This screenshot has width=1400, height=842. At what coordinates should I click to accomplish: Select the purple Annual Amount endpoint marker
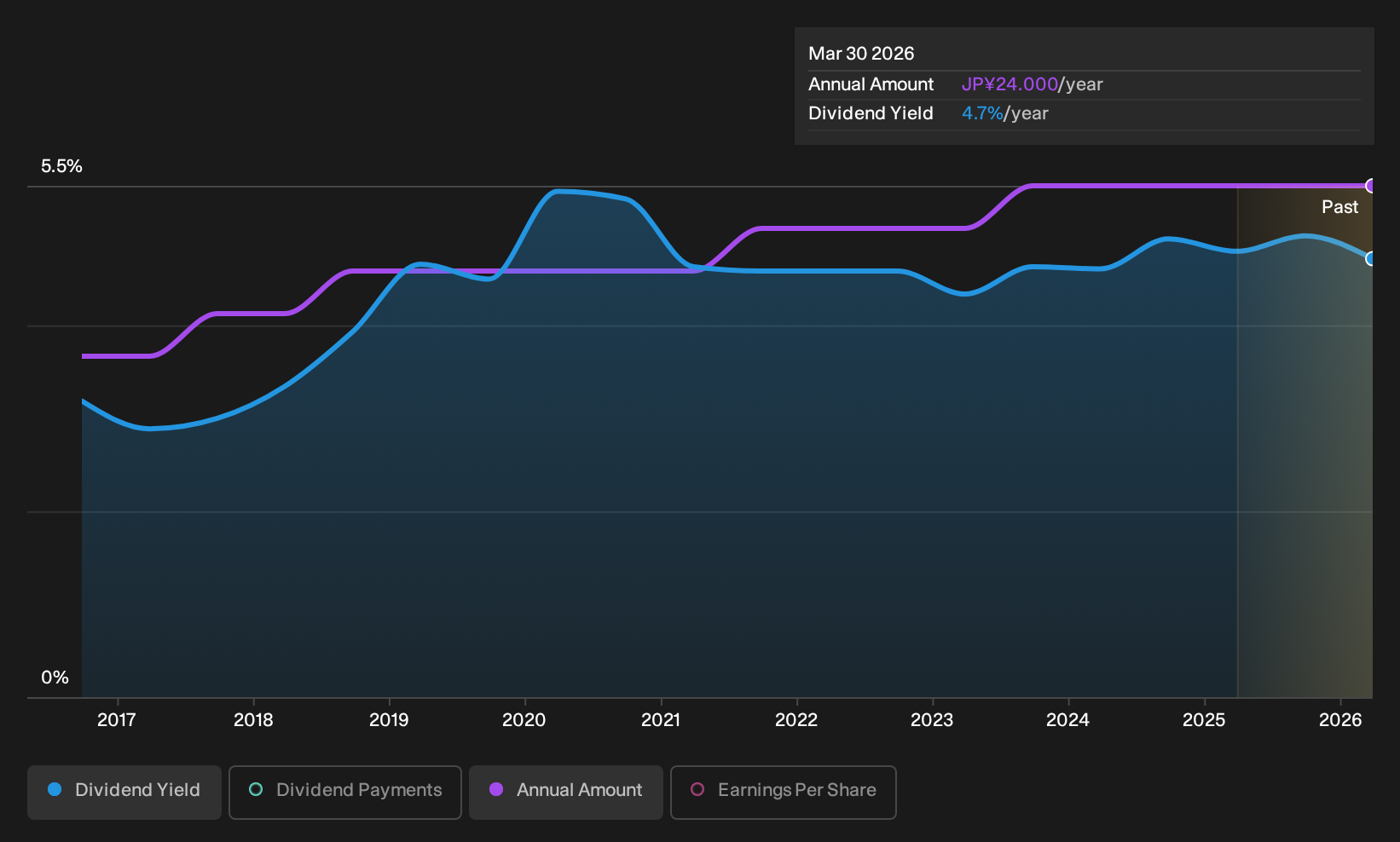click(x=1371, y=186)
